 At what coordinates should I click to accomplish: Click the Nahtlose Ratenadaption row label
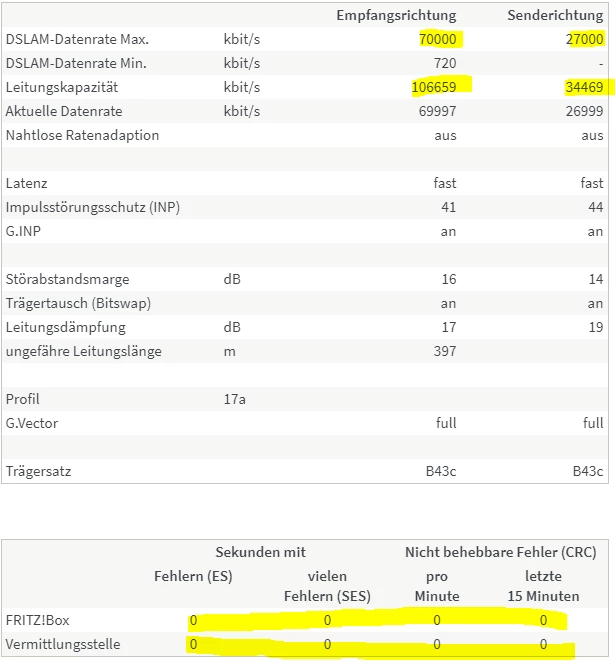82,135
